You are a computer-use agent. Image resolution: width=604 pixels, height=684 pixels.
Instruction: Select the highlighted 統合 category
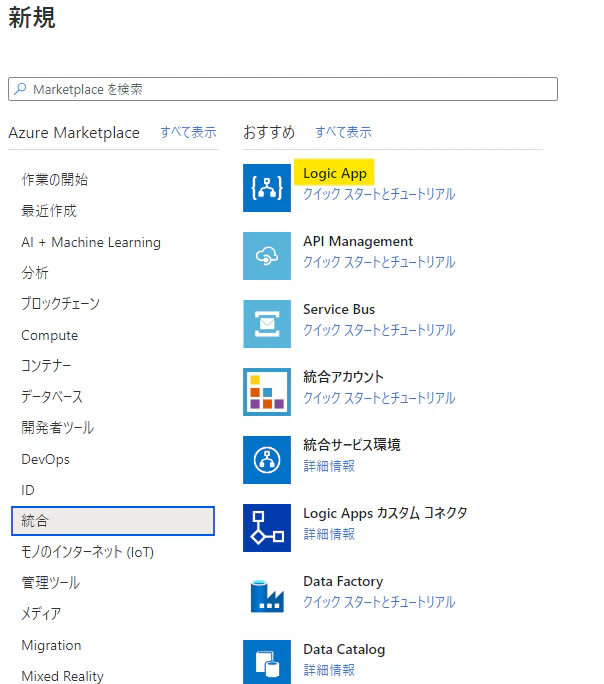(113, 521)
